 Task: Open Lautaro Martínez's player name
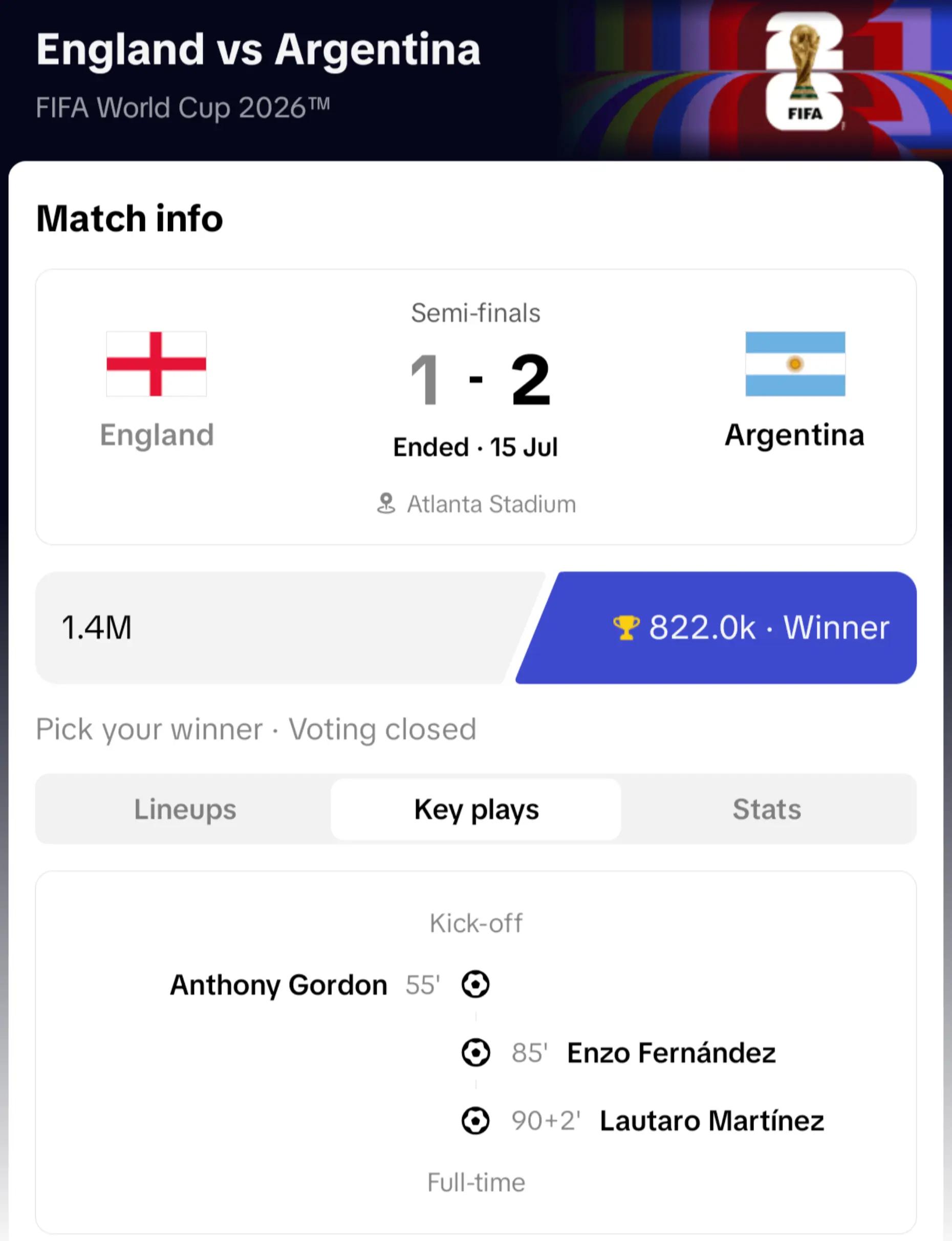tap(712, 1121)
